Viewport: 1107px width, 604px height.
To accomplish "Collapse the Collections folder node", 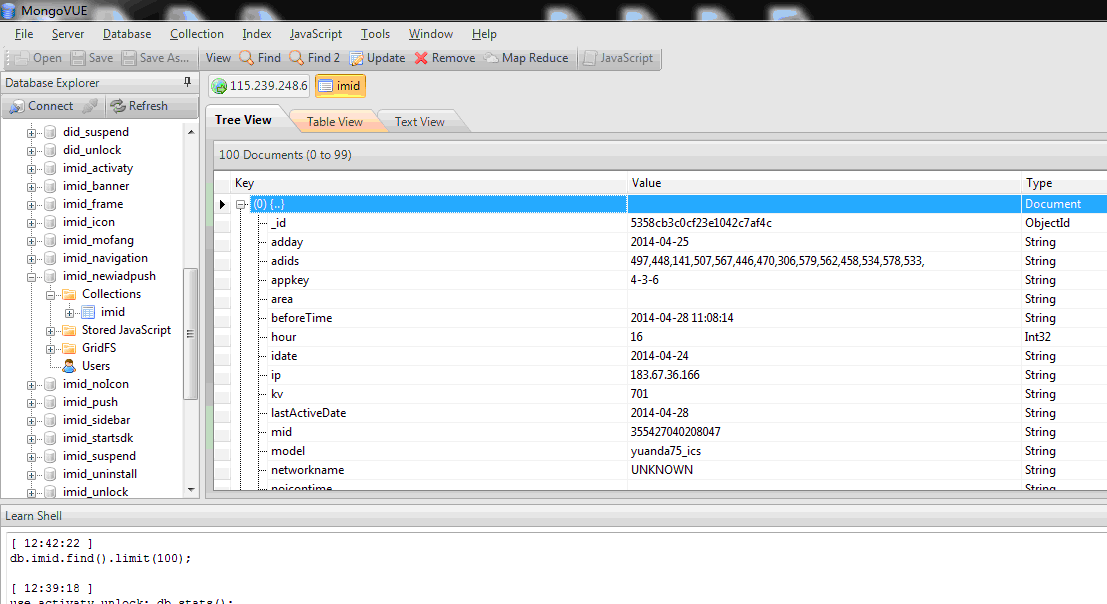I will pyautogui.click(x=50, y=295).
